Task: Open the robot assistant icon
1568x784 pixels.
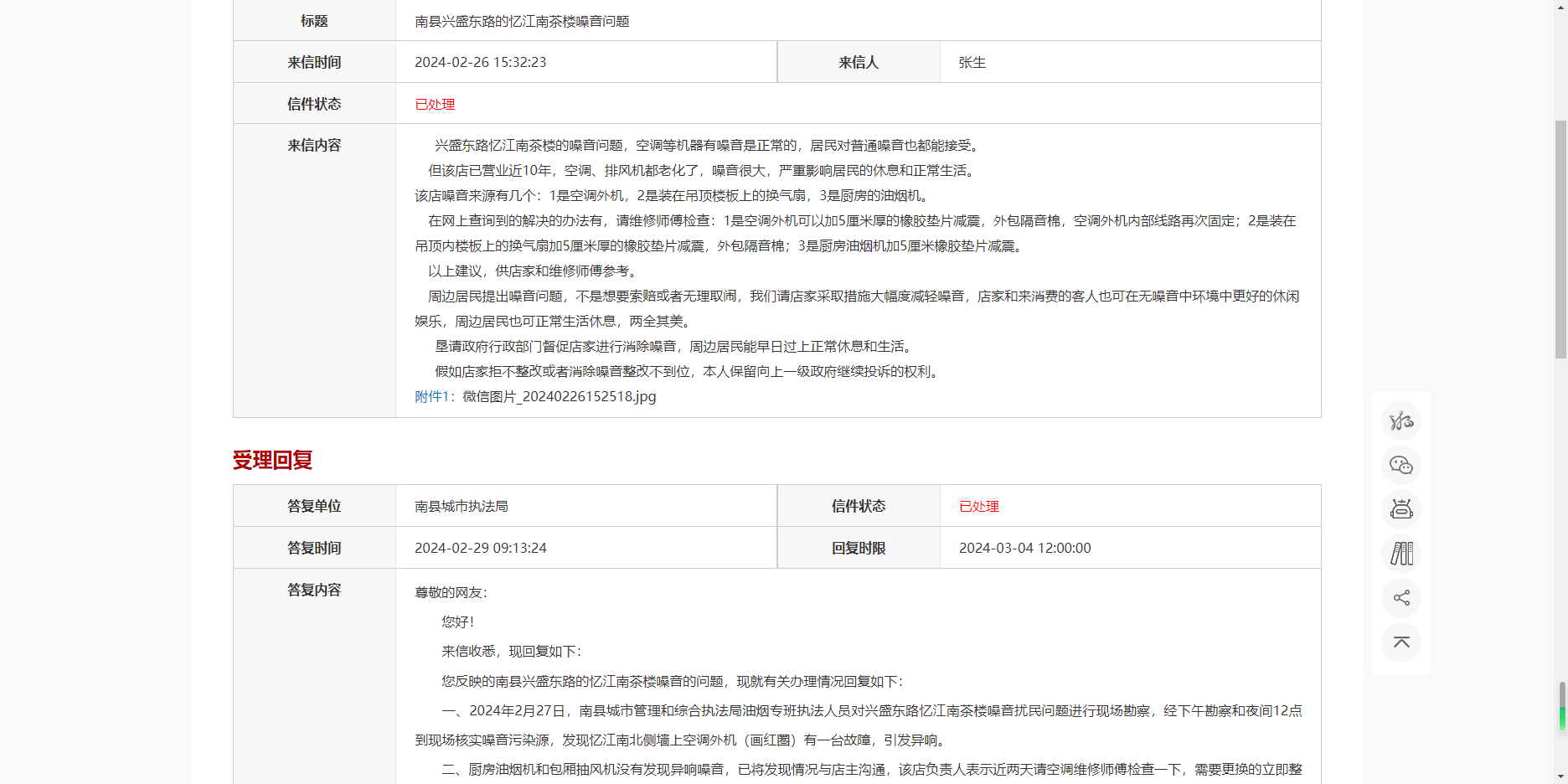Action: click(1401, 509)
